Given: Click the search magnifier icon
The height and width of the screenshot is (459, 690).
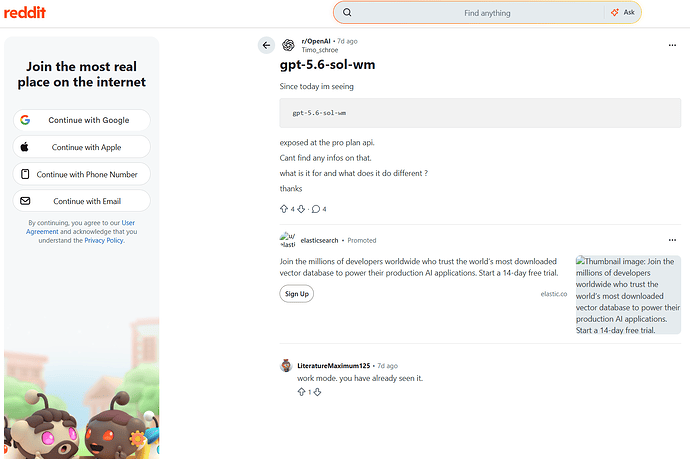Looking at the screenshot, I should [x=347, y=12].
